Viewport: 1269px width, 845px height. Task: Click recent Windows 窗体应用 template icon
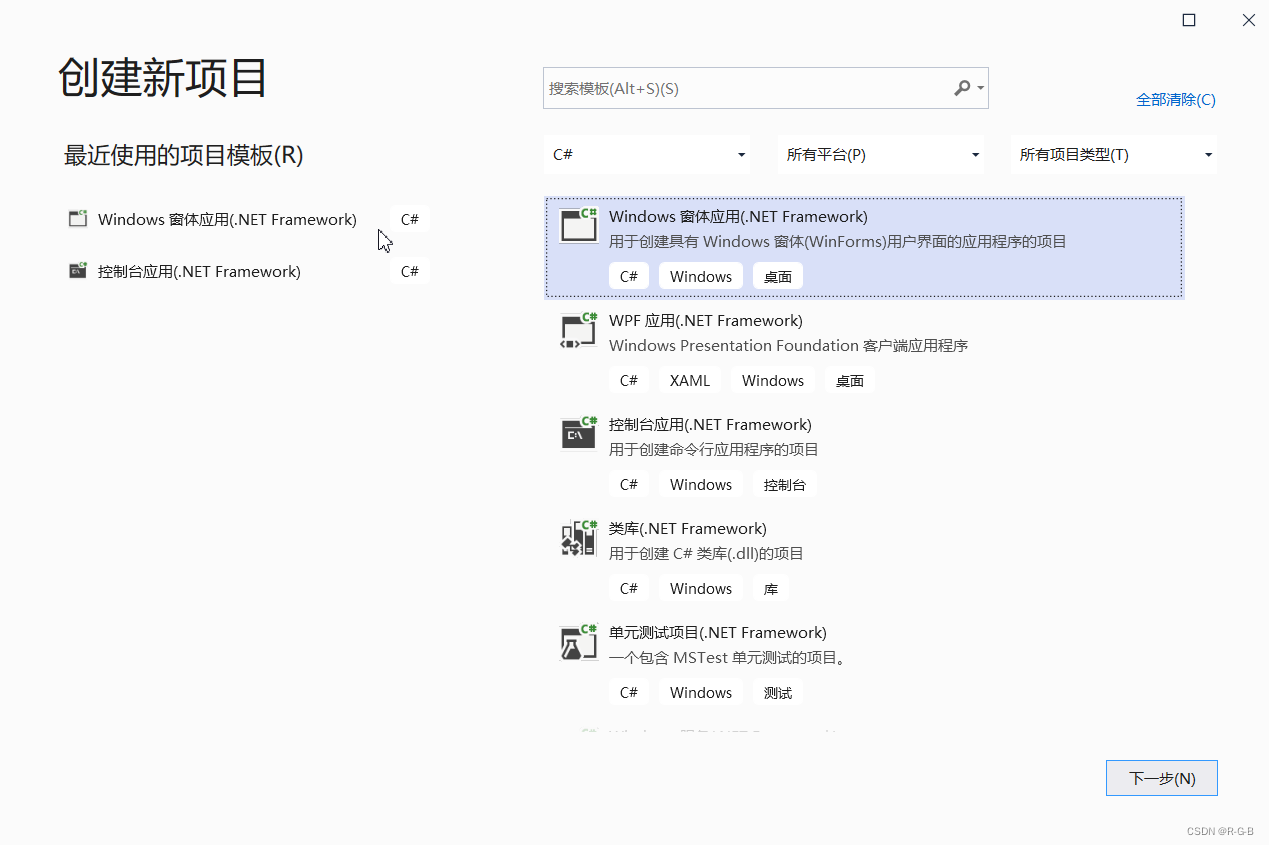(78, 218)
